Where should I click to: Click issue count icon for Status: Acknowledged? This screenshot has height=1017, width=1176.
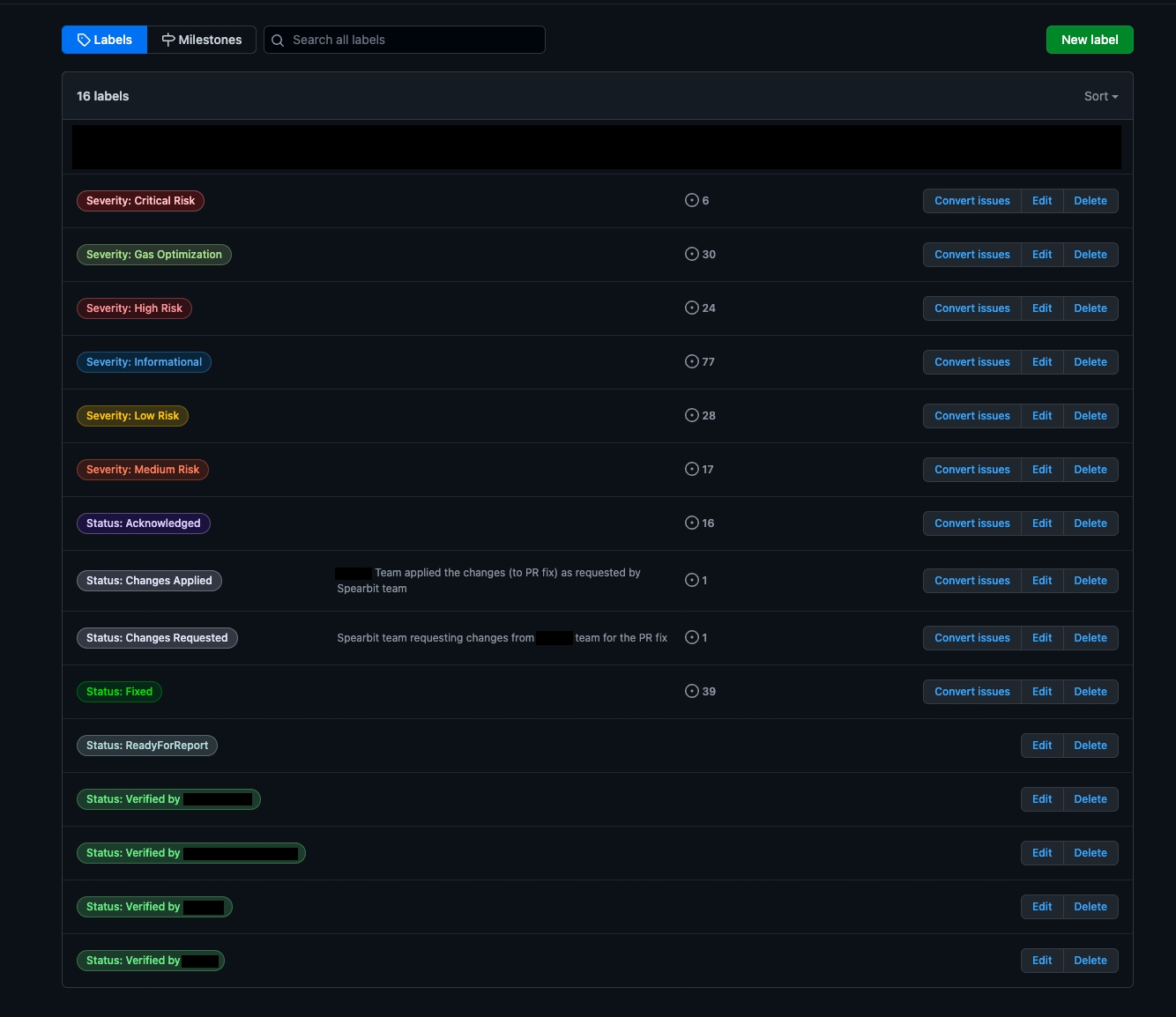pyautogui.click(x=692, y=523)
